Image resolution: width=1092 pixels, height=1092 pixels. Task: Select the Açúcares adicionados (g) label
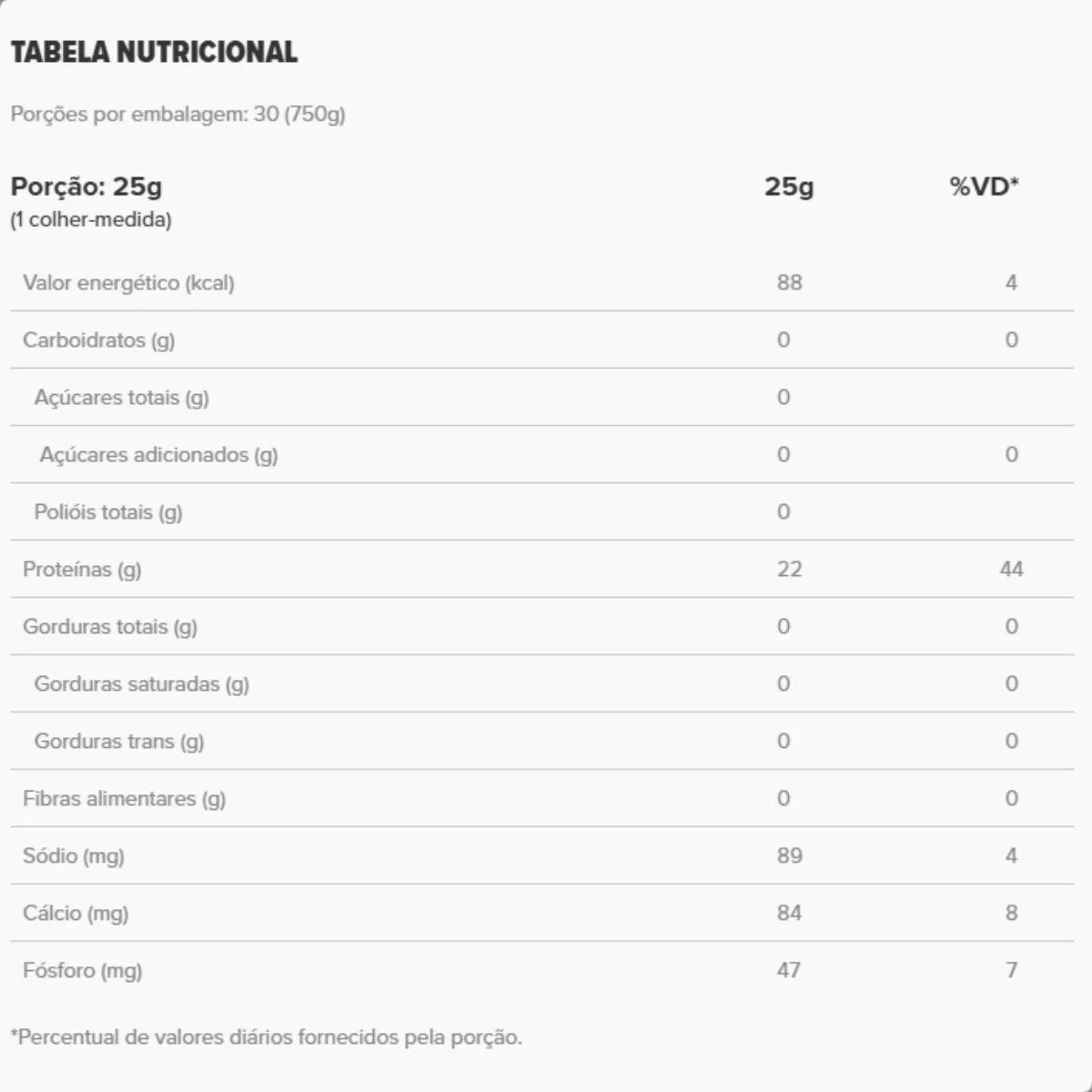[158, 455]
